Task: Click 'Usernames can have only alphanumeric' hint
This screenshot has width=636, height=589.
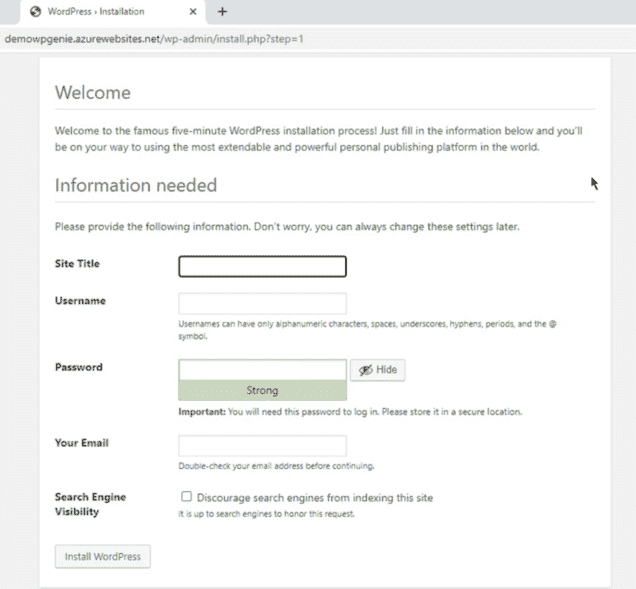Action: 367,330
